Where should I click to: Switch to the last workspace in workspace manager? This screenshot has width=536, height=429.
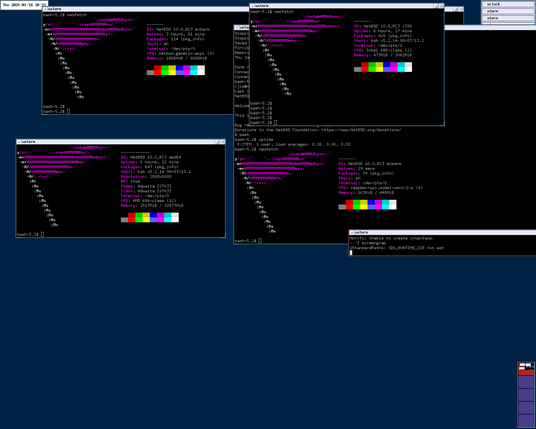coord(526,420)
